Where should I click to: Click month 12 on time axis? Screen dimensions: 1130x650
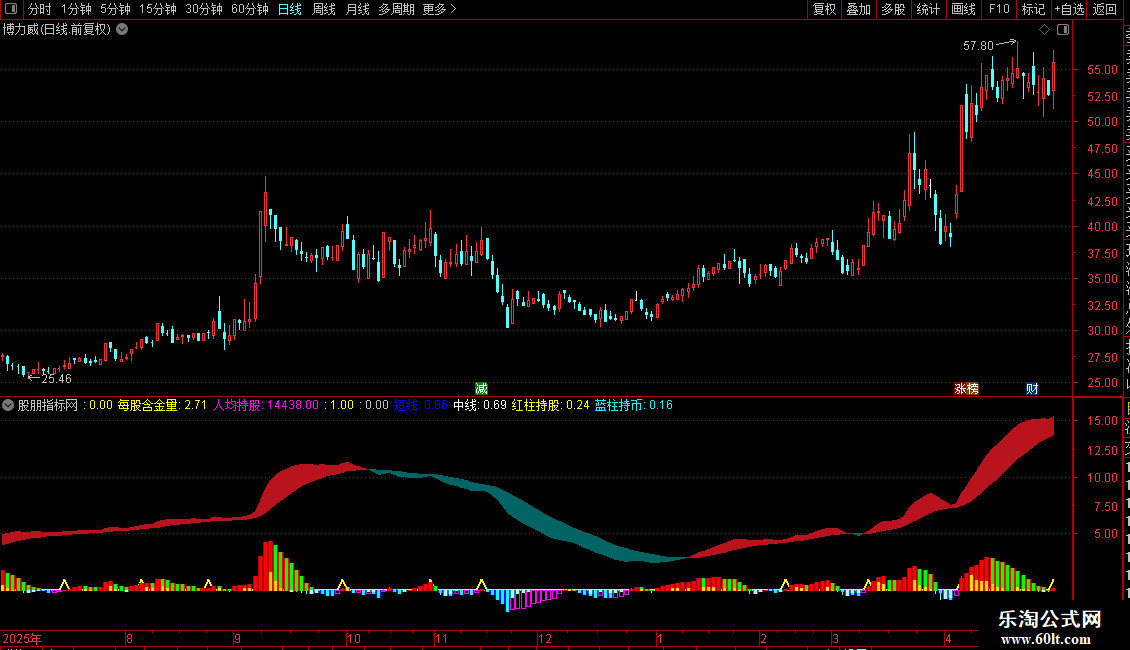pyautogui.click(x=545, y=638)
